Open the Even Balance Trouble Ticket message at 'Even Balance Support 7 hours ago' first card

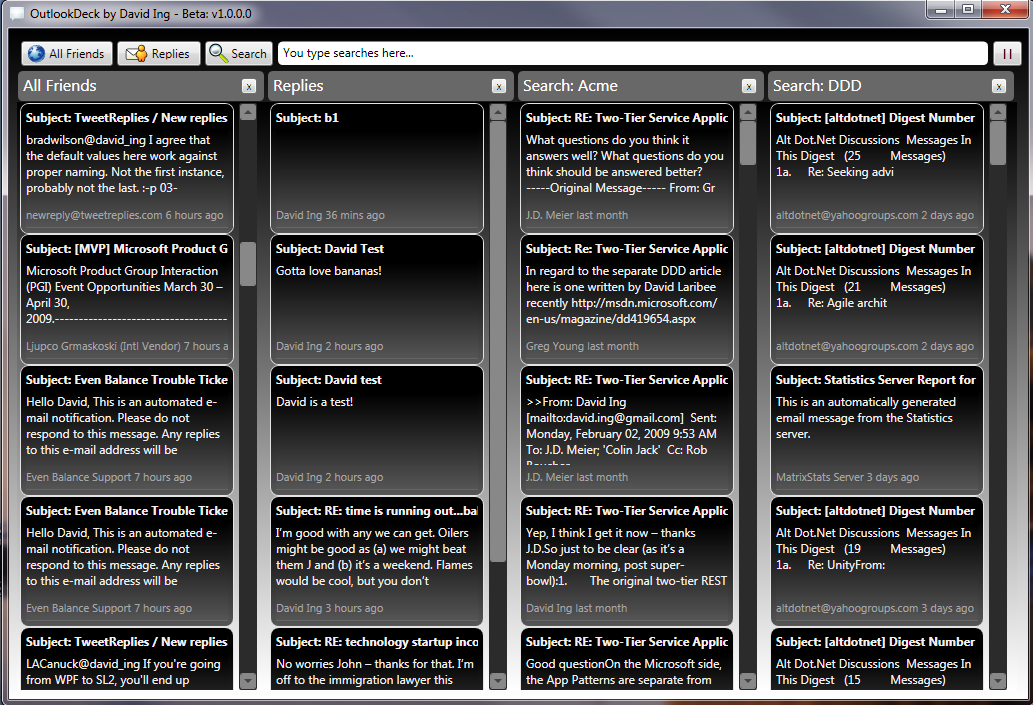(126, 430)
